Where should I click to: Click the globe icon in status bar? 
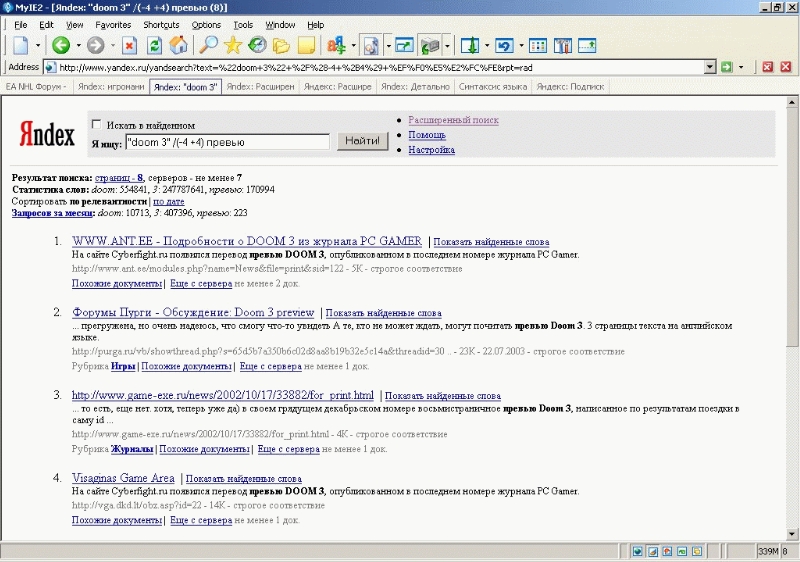[x=638, y=551]
